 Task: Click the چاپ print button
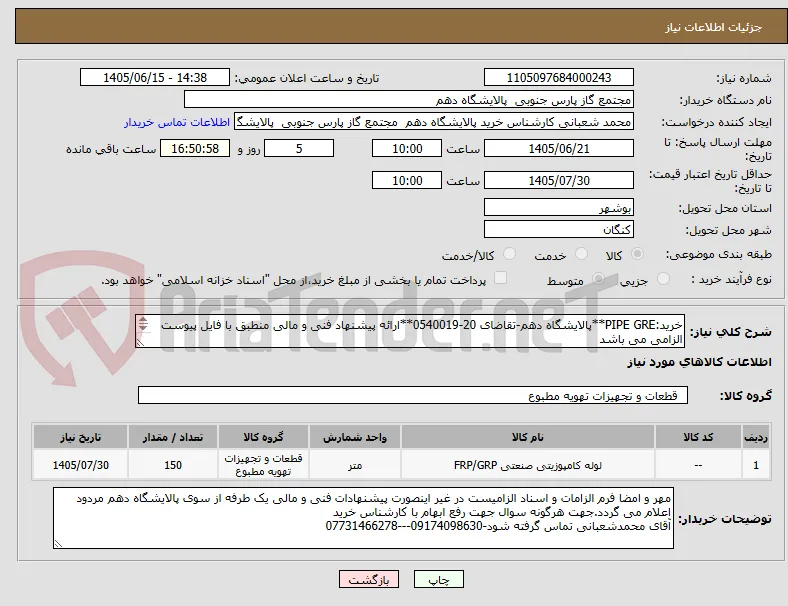(x=438, y=579)
